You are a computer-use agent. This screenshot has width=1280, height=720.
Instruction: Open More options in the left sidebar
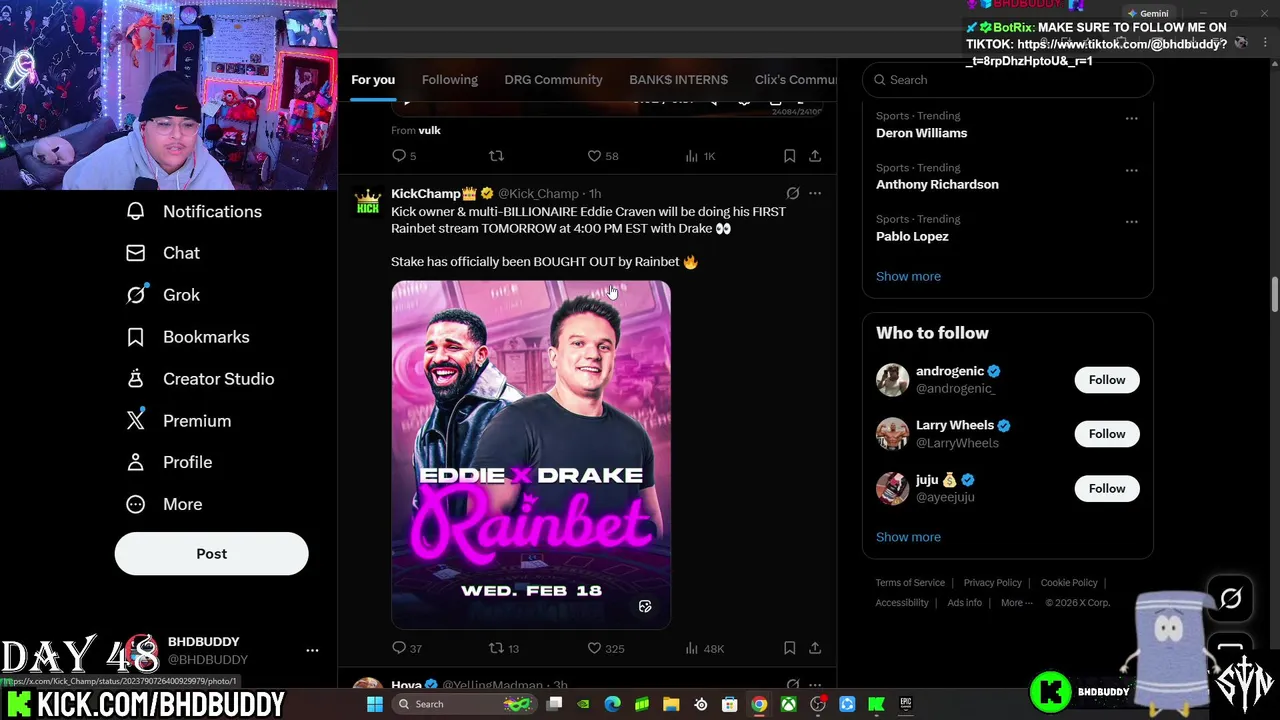pos(163,504)
